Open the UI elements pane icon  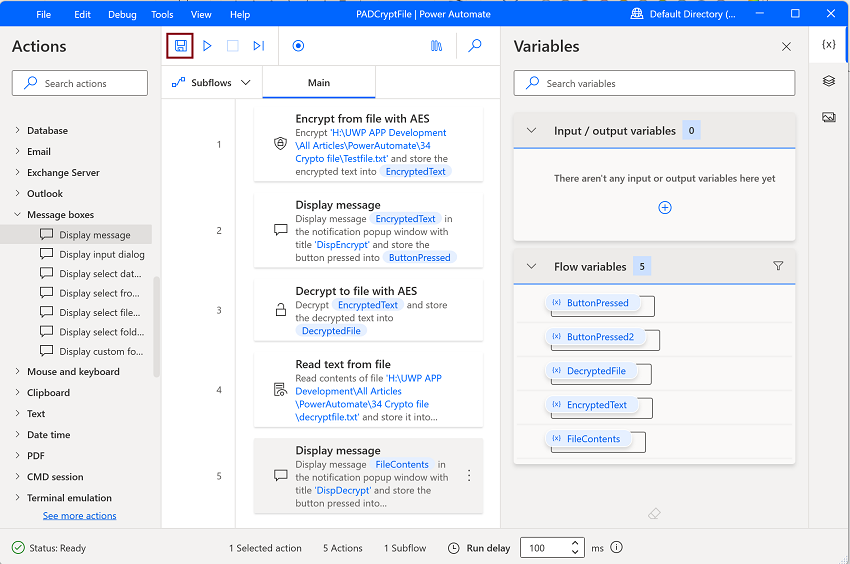[829, 81]
